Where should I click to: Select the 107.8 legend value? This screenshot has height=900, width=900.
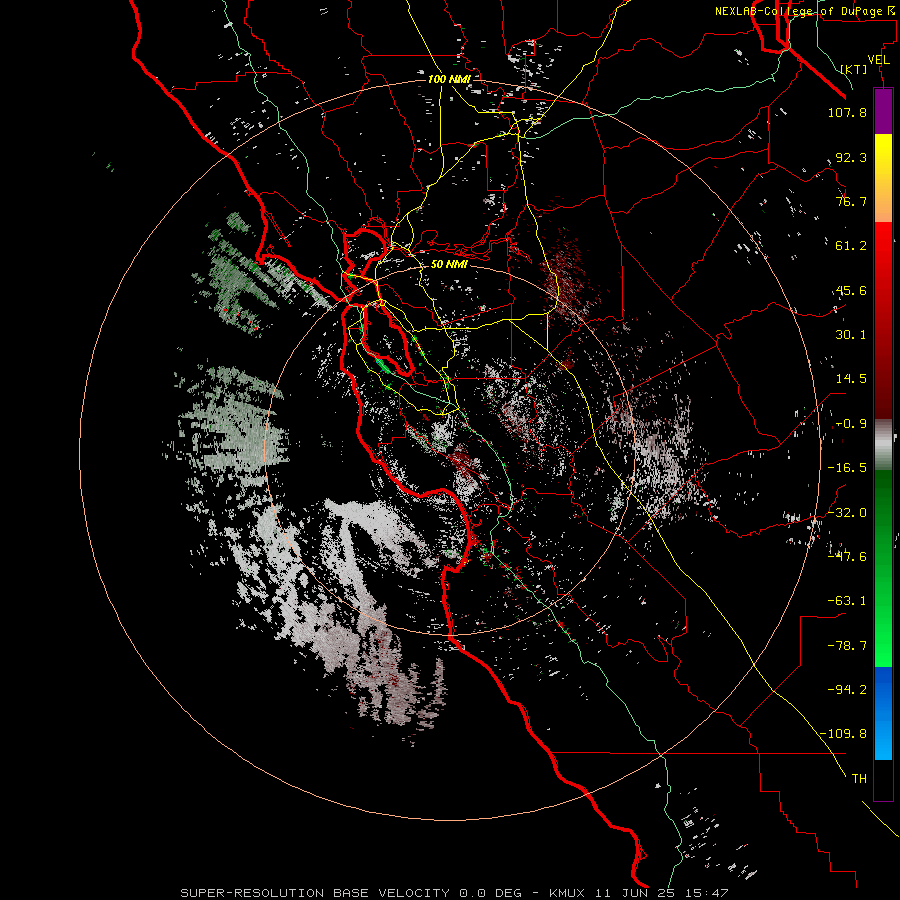pos(847,112)
